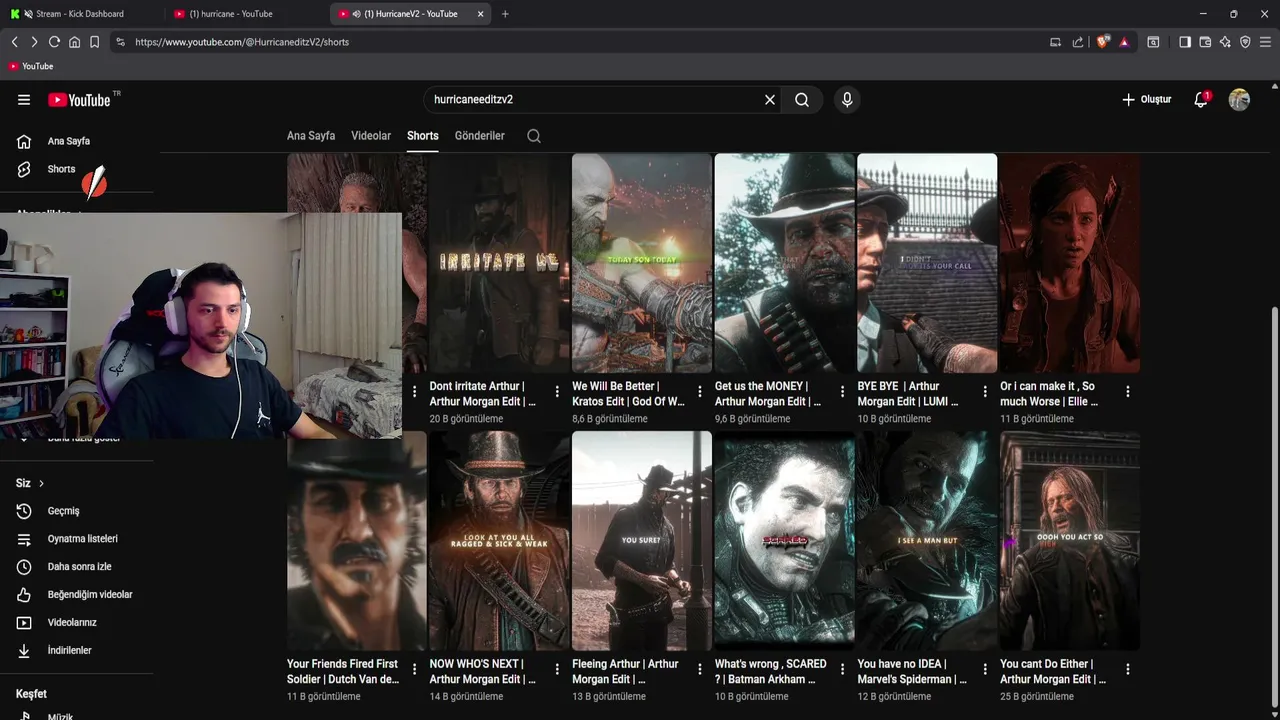Screen dimensions: 1280x720
Task: Click the Oluştur create button
Action: pos(1146,100)
